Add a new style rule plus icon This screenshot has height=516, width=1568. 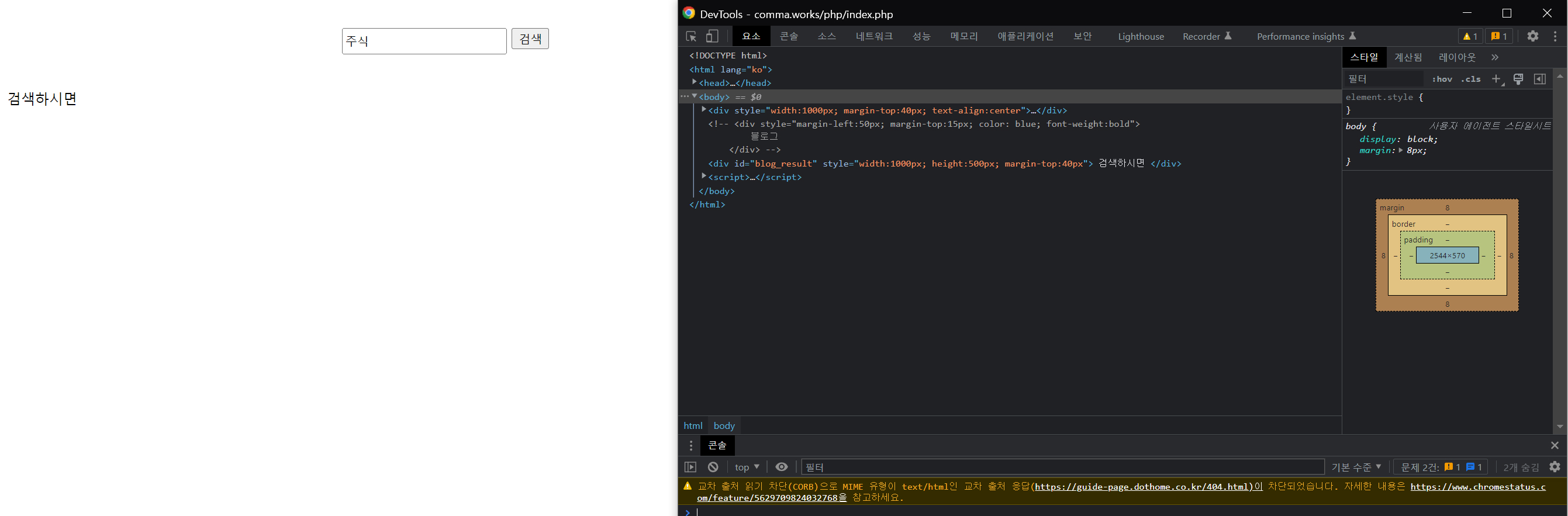click(1496, 79)
